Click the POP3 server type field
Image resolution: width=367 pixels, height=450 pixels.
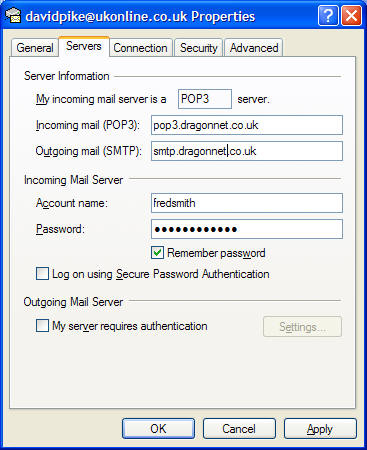click(205, 99)
